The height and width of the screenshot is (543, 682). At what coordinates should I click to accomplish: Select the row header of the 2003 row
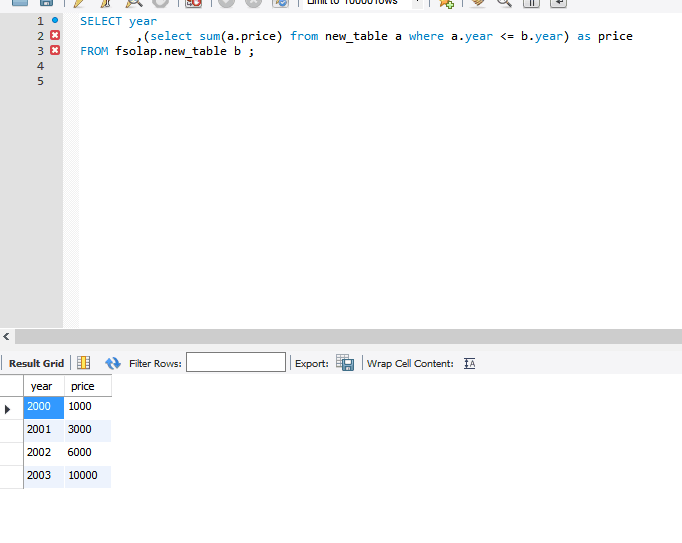click(12, 477)
